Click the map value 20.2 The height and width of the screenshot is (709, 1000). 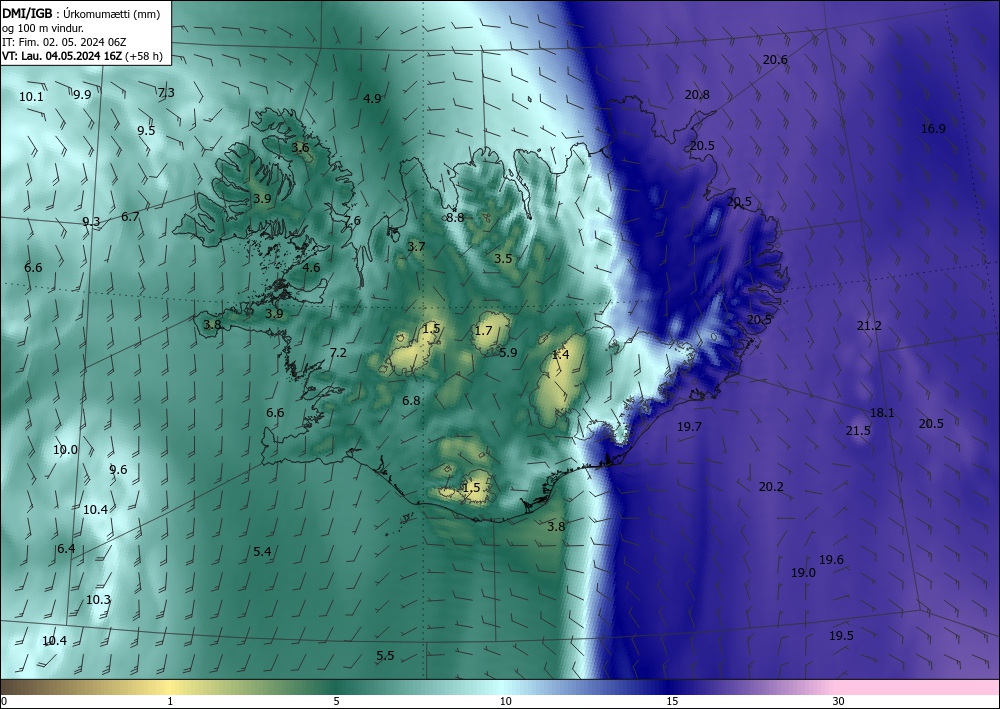coord(771,487)
